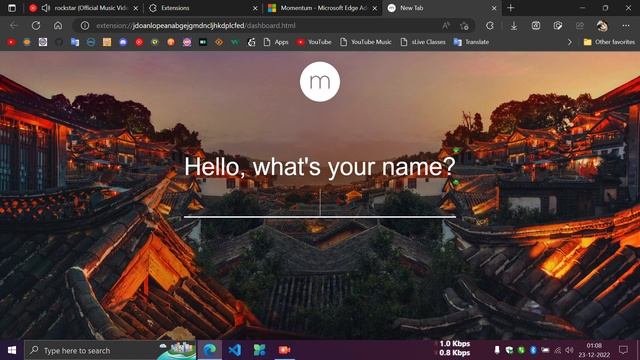This screenshot has height=360, width=640.
Task: Open volume control in system tray
Action: coord(570,350)
